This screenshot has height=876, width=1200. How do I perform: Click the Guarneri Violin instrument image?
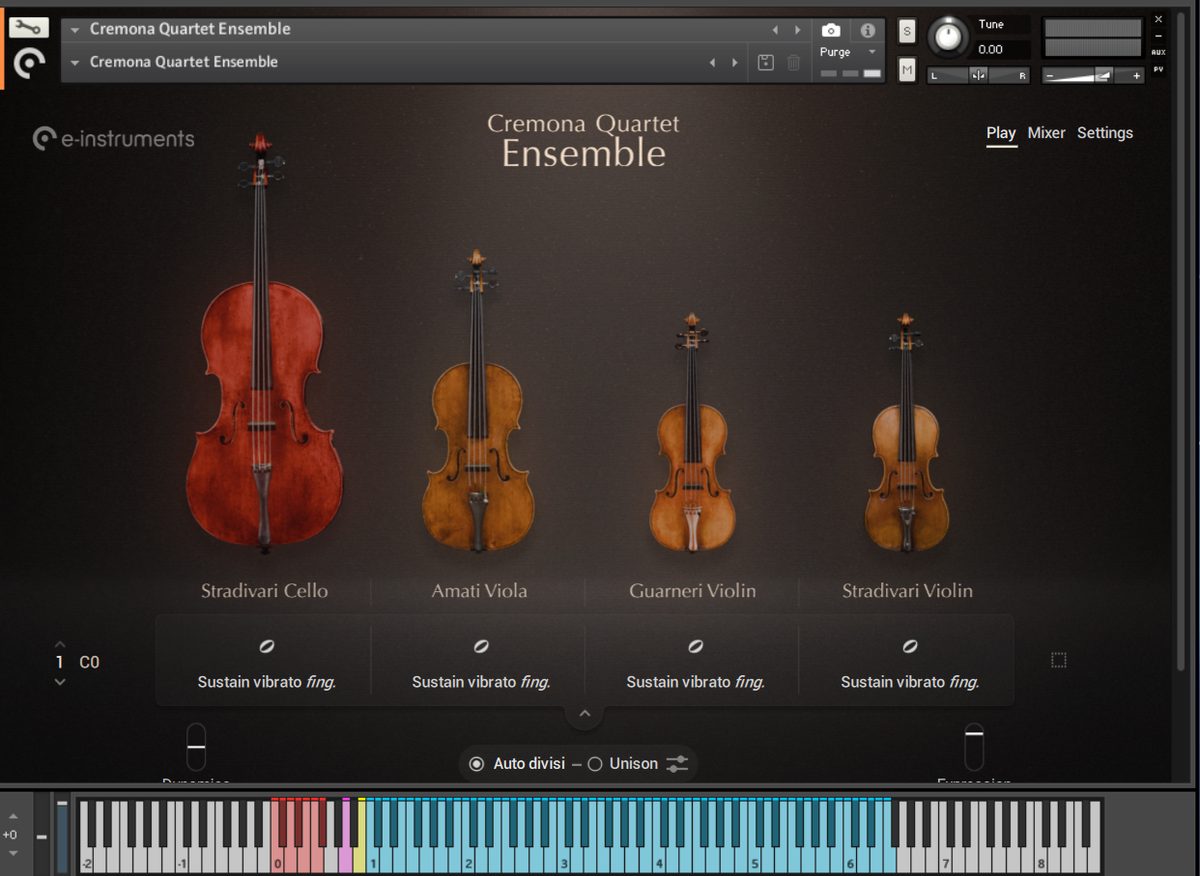coord(692,432)
